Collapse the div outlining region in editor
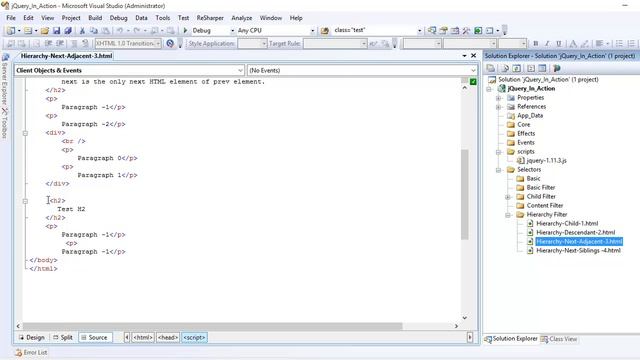The height and width of the screenshot is (360, 640). 25,133
